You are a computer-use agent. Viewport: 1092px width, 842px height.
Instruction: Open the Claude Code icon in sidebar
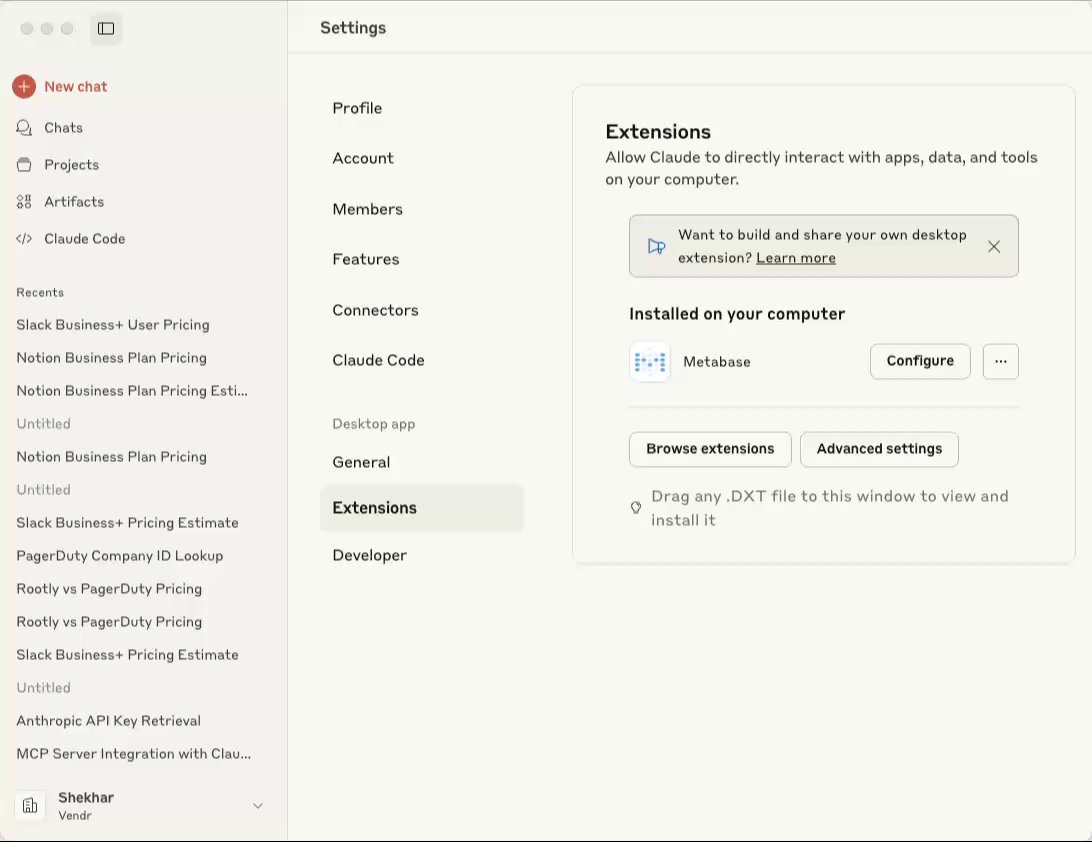pos(24,239)
